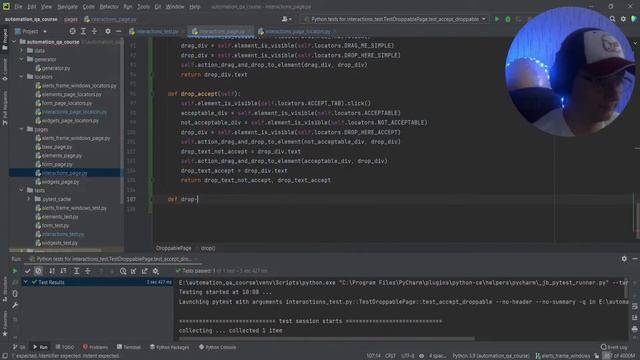
Task: Open the Git tool window tab
Action: click(x=19, y=347)
